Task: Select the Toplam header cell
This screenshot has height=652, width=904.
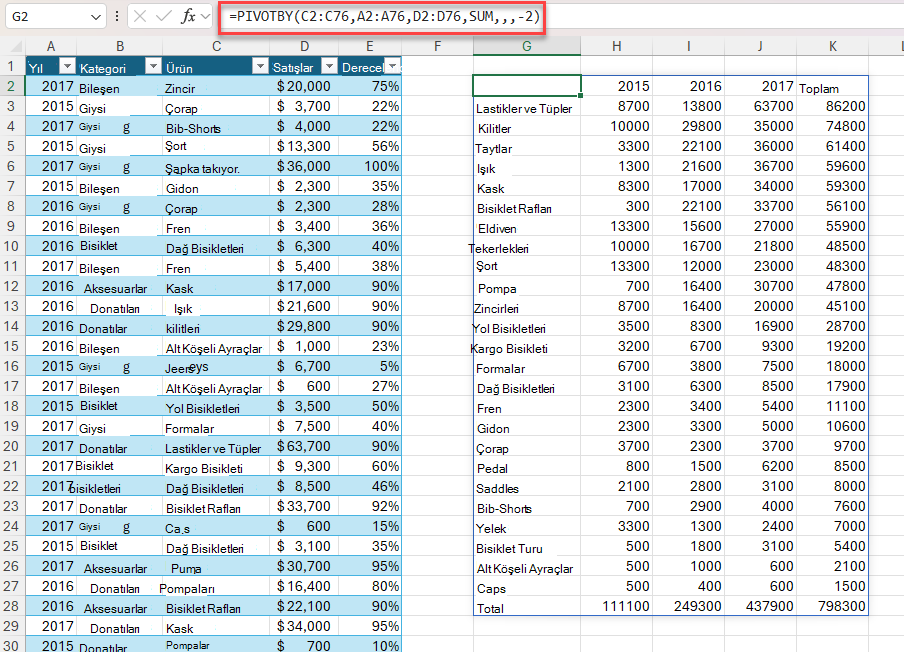Action: pos(832,86)
